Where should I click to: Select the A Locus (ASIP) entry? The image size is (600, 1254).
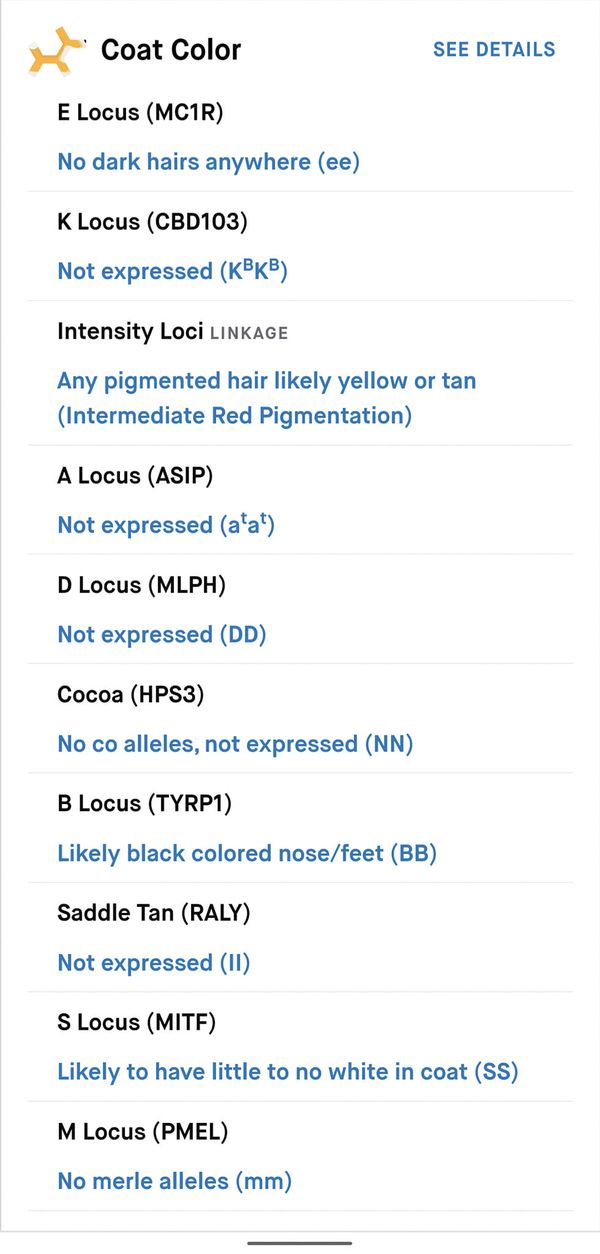(x=300, y=500)
